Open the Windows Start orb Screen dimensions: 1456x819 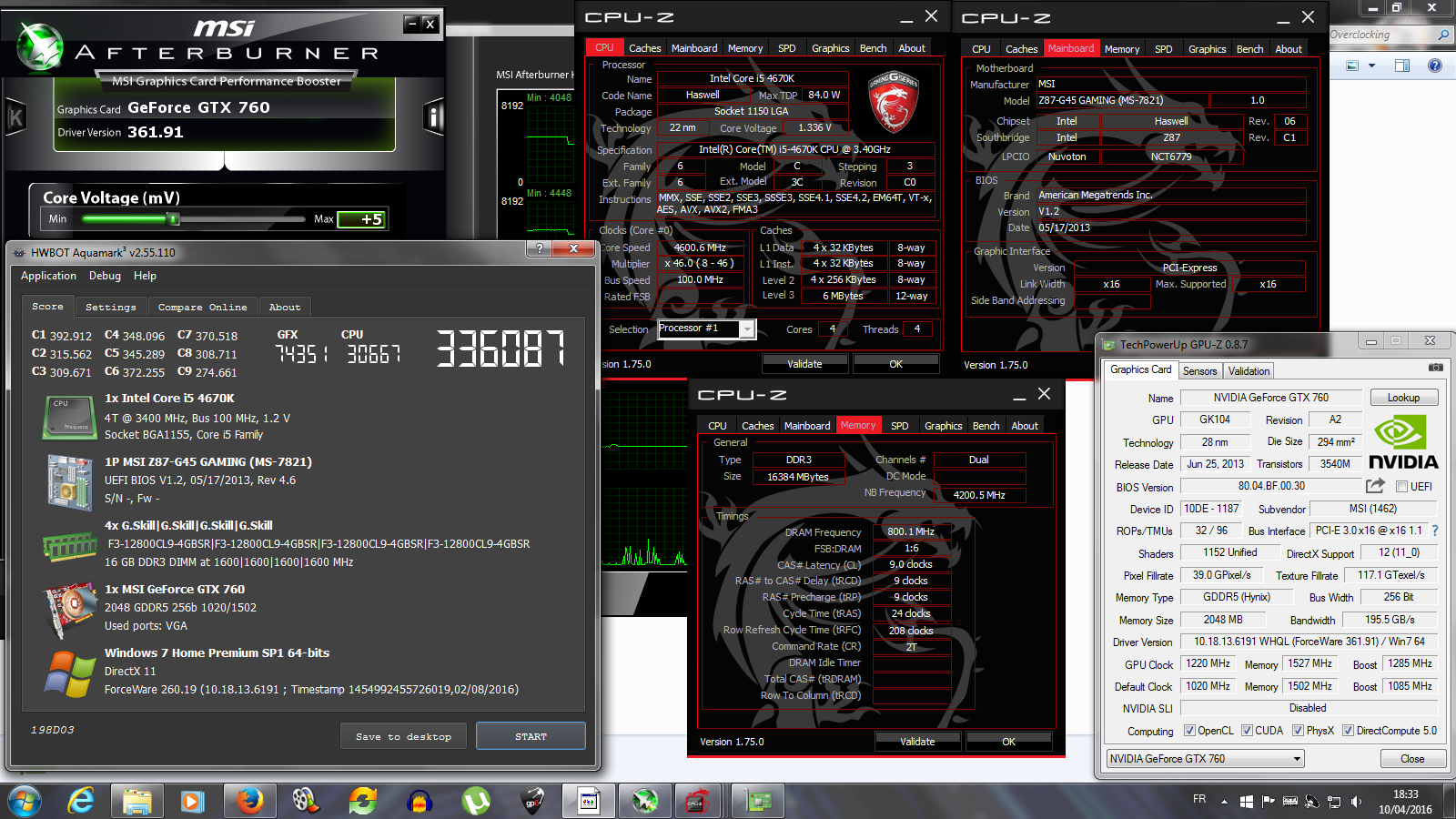(25, 802)
